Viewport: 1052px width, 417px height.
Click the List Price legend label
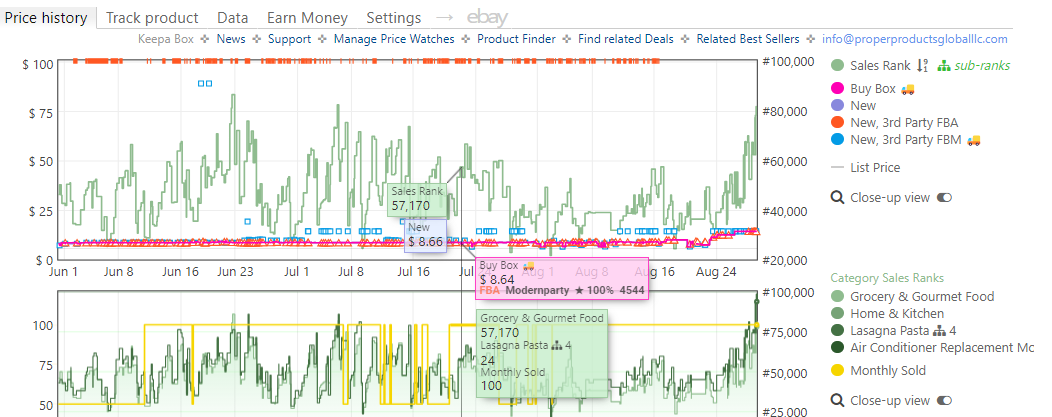[875, 168]
